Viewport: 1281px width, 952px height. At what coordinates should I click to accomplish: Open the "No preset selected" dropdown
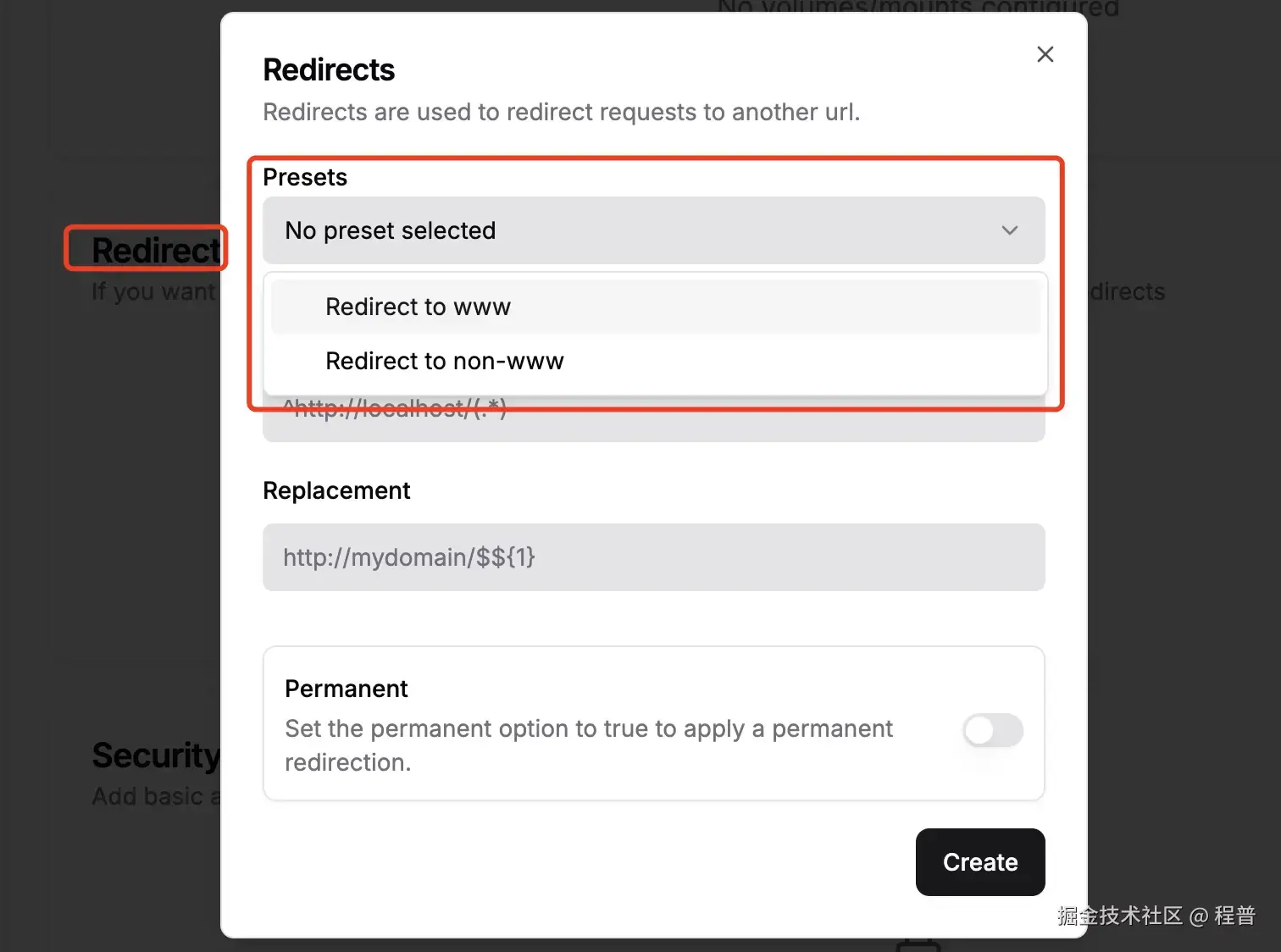pos(652,230)
